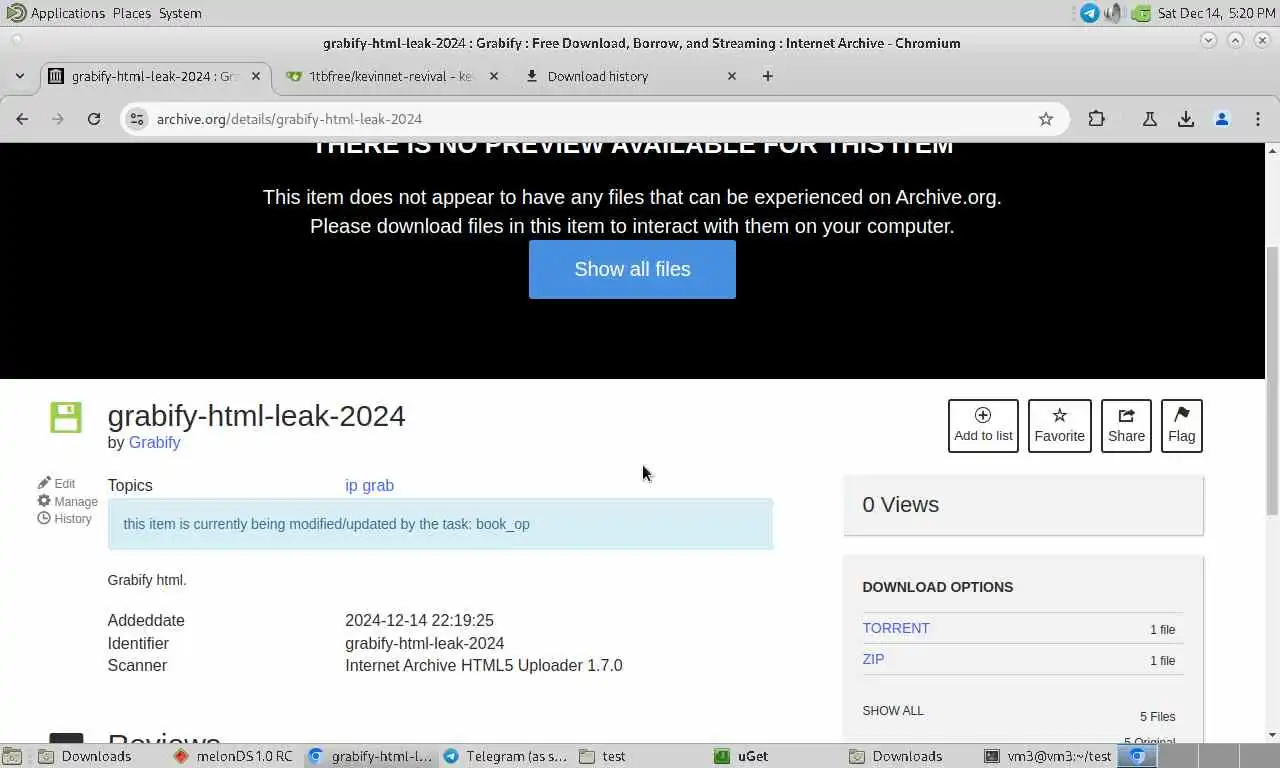Open the Applications menu
This screenshot has height=768, width=1280.
click(57, 13)
